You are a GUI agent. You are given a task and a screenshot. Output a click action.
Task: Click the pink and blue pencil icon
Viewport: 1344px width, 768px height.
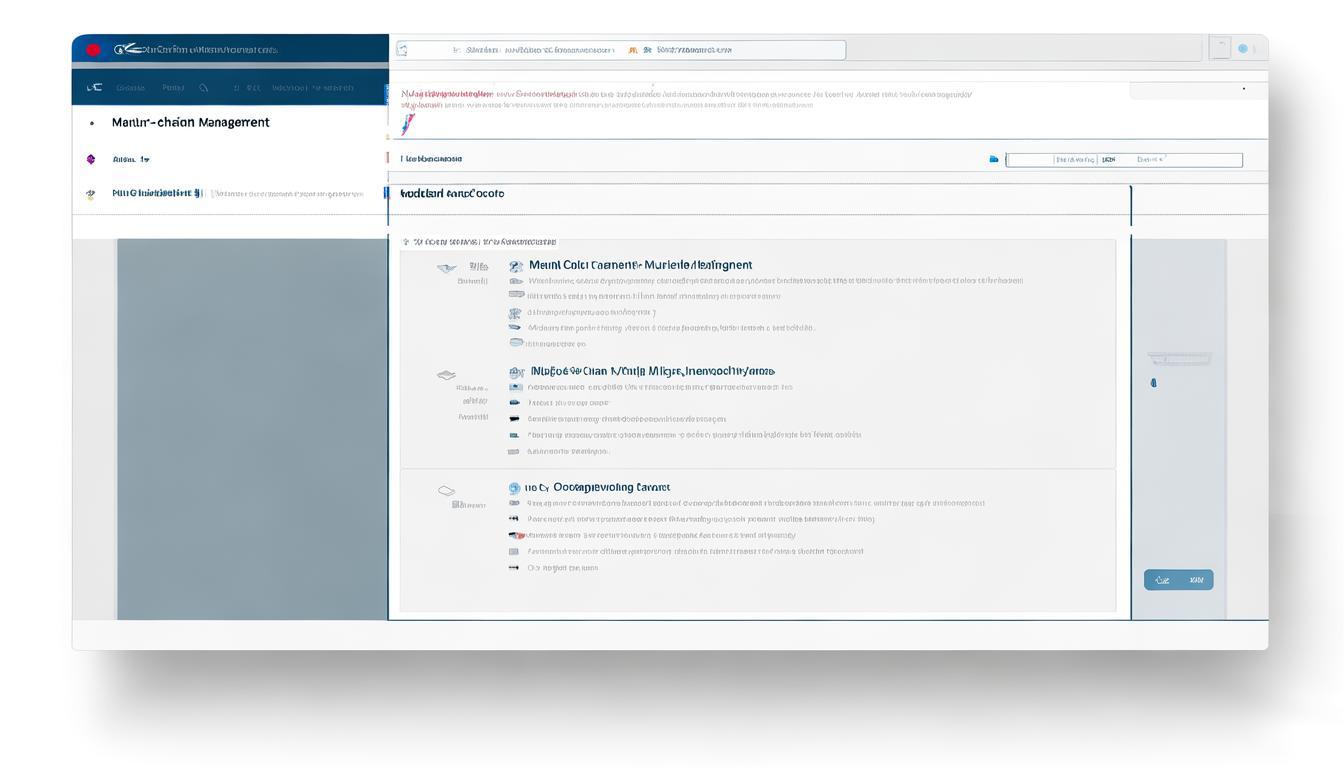[407, 124]
